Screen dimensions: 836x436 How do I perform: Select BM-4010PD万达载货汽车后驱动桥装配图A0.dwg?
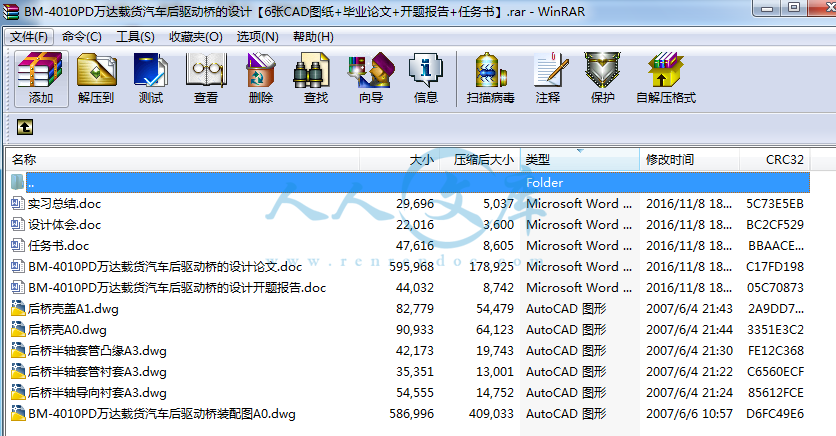click(x=162, y=414)
